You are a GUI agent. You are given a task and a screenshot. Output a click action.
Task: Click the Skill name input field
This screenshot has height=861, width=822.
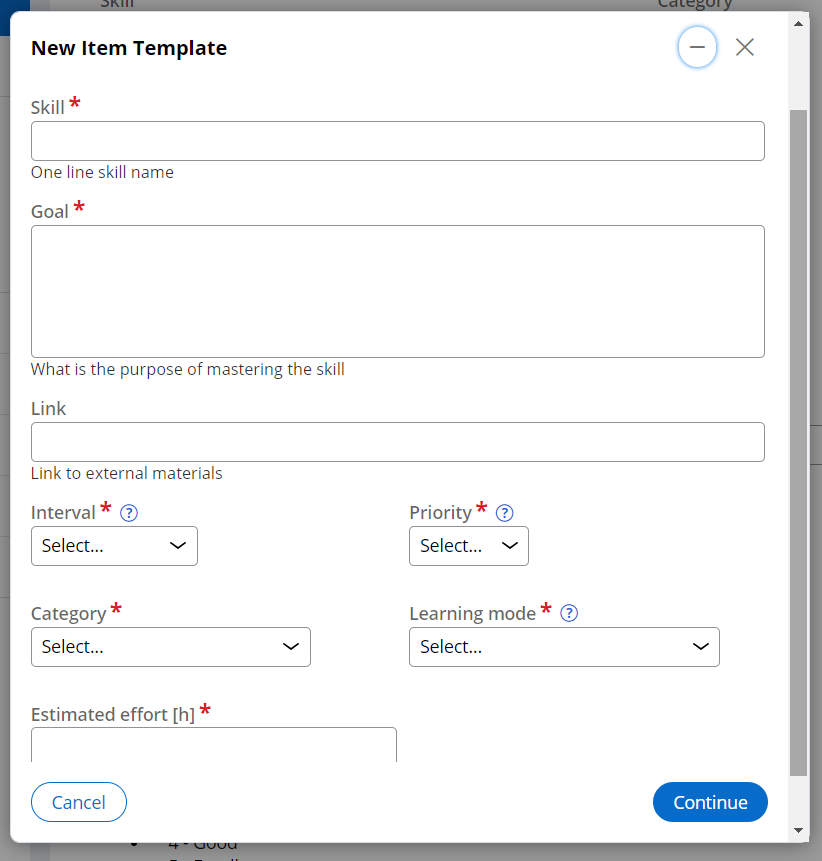click(397, 141)
